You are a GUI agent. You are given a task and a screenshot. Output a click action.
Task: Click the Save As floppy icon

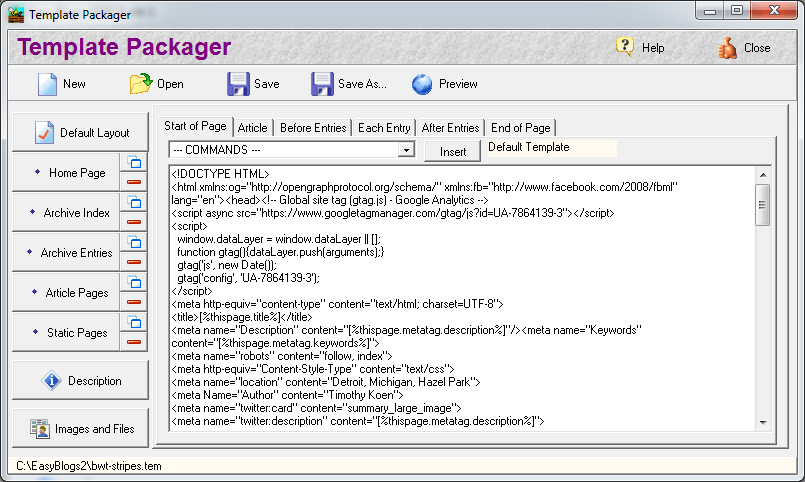322,84
